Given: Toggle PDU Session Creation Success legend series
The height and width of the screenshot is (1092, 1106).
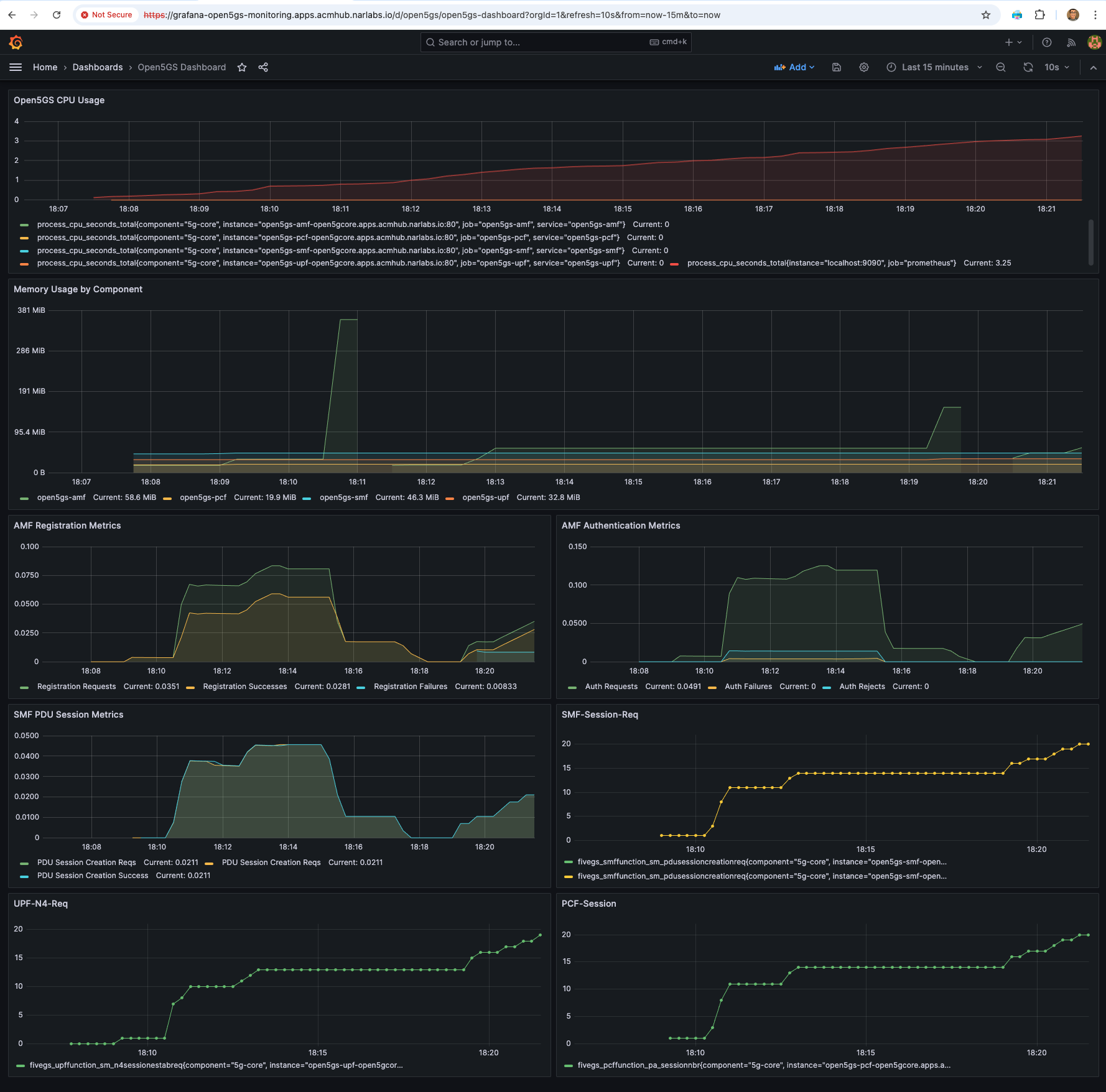Looking at the screenshot, I should point(93,876).
